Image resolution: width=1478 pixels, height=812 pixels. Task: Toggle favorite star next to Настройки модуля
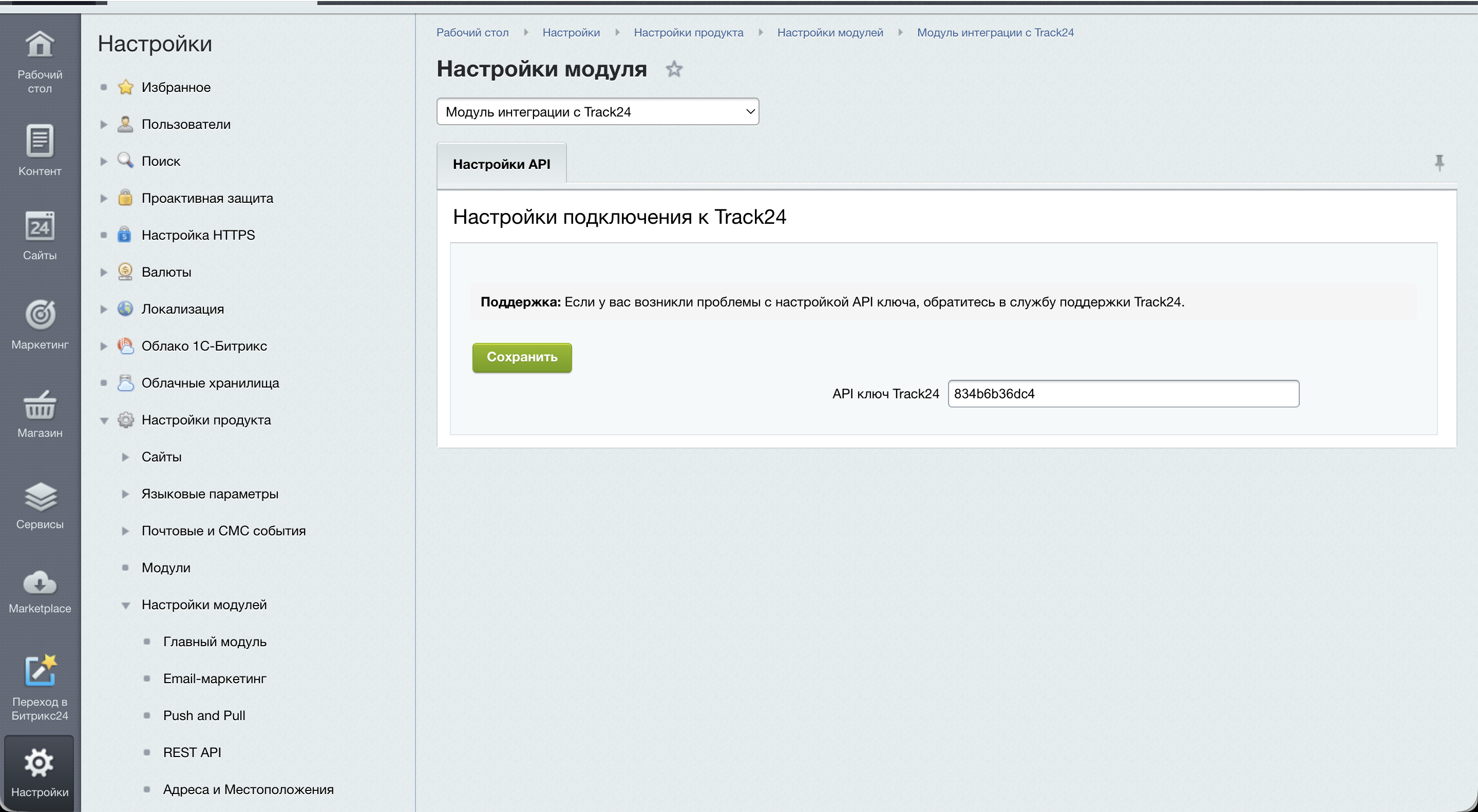pos(674,69)
